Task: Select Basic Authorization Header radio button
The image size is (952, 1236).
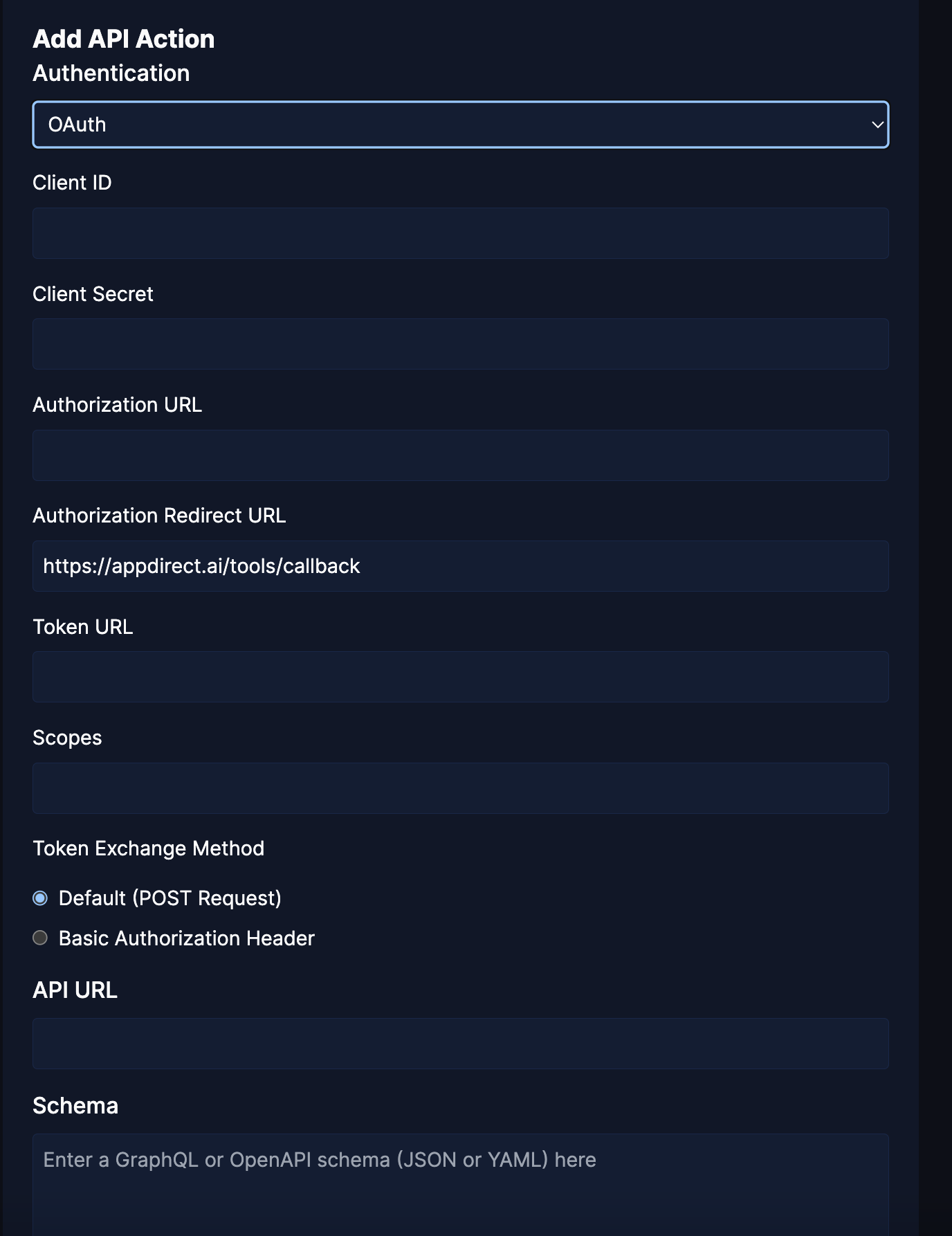Action: [x=40, y=938]
